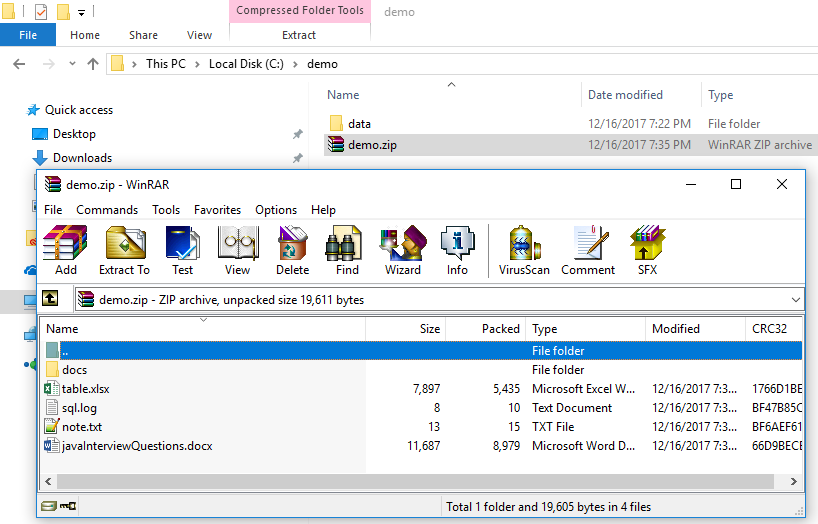Click the Delete toolbar icon

(292, 250)
